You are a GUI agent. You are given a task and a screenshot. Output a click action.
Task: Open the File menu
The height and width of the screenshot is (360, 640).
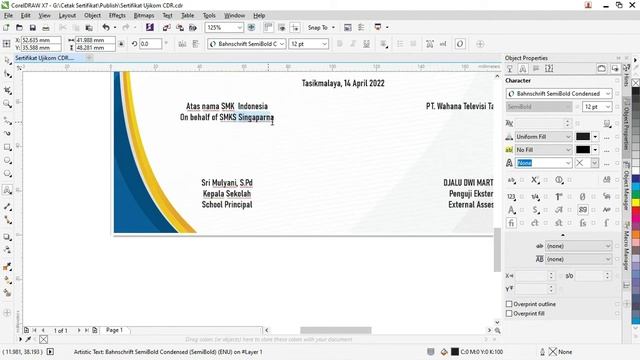(8, 16)
